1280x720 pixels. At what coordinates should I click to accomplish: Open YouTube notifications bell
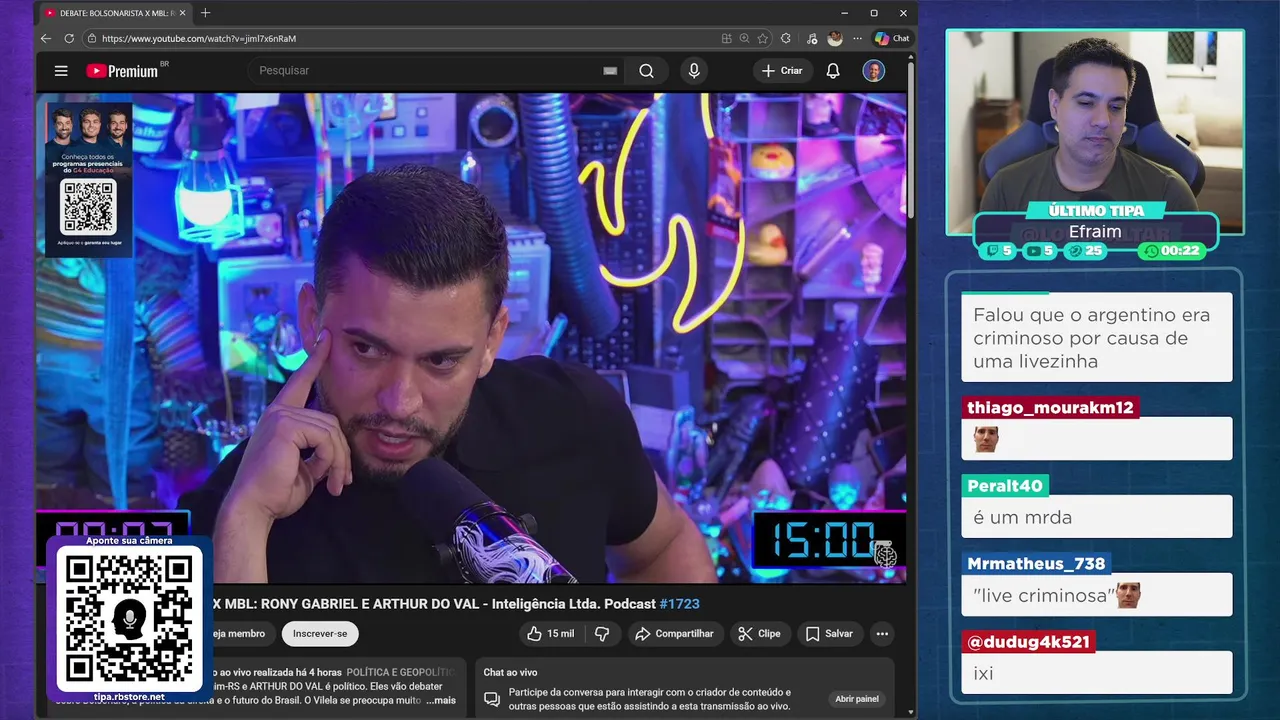pyautogui.click(x=833, y=71)
